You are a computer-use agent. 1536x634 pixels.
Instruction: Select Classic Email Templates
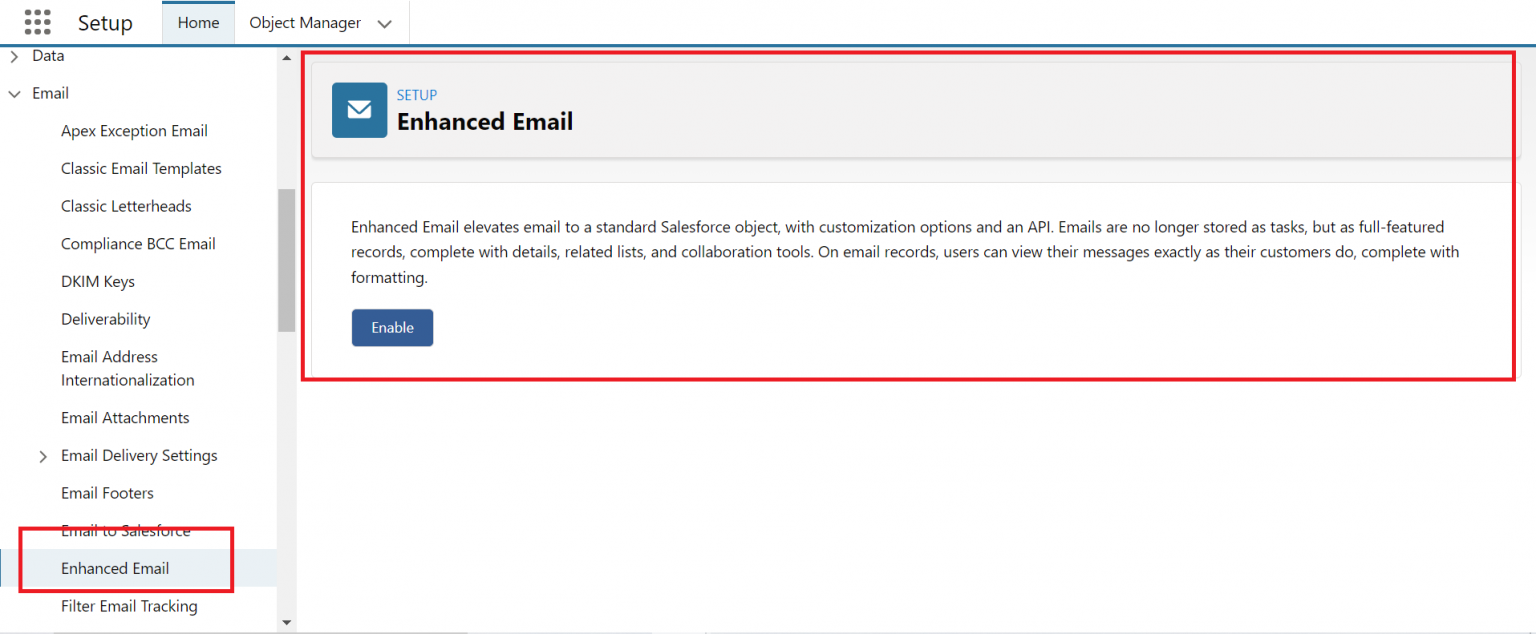click(141, 168)
